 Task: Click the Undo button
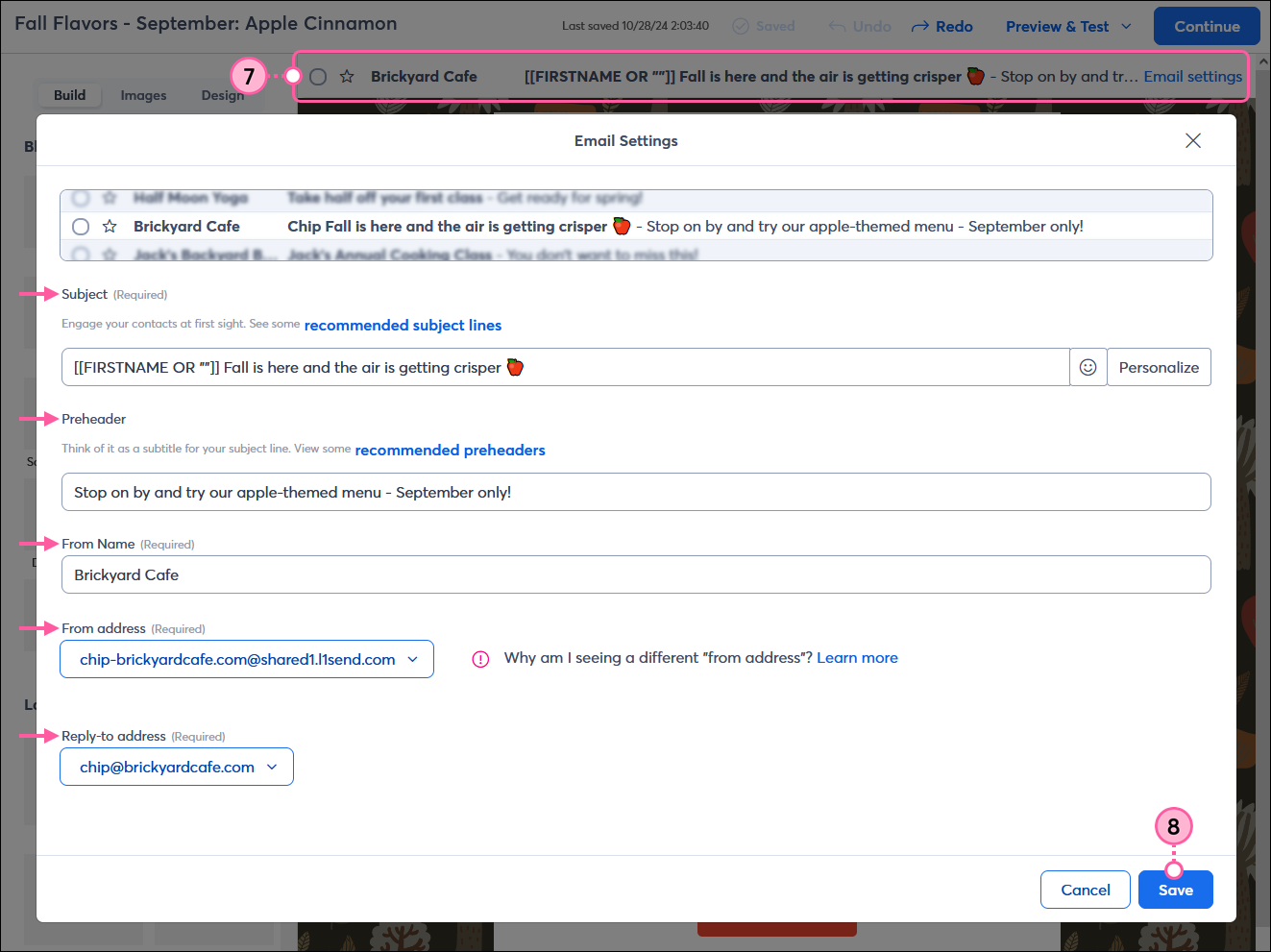[x=860, y=26]
